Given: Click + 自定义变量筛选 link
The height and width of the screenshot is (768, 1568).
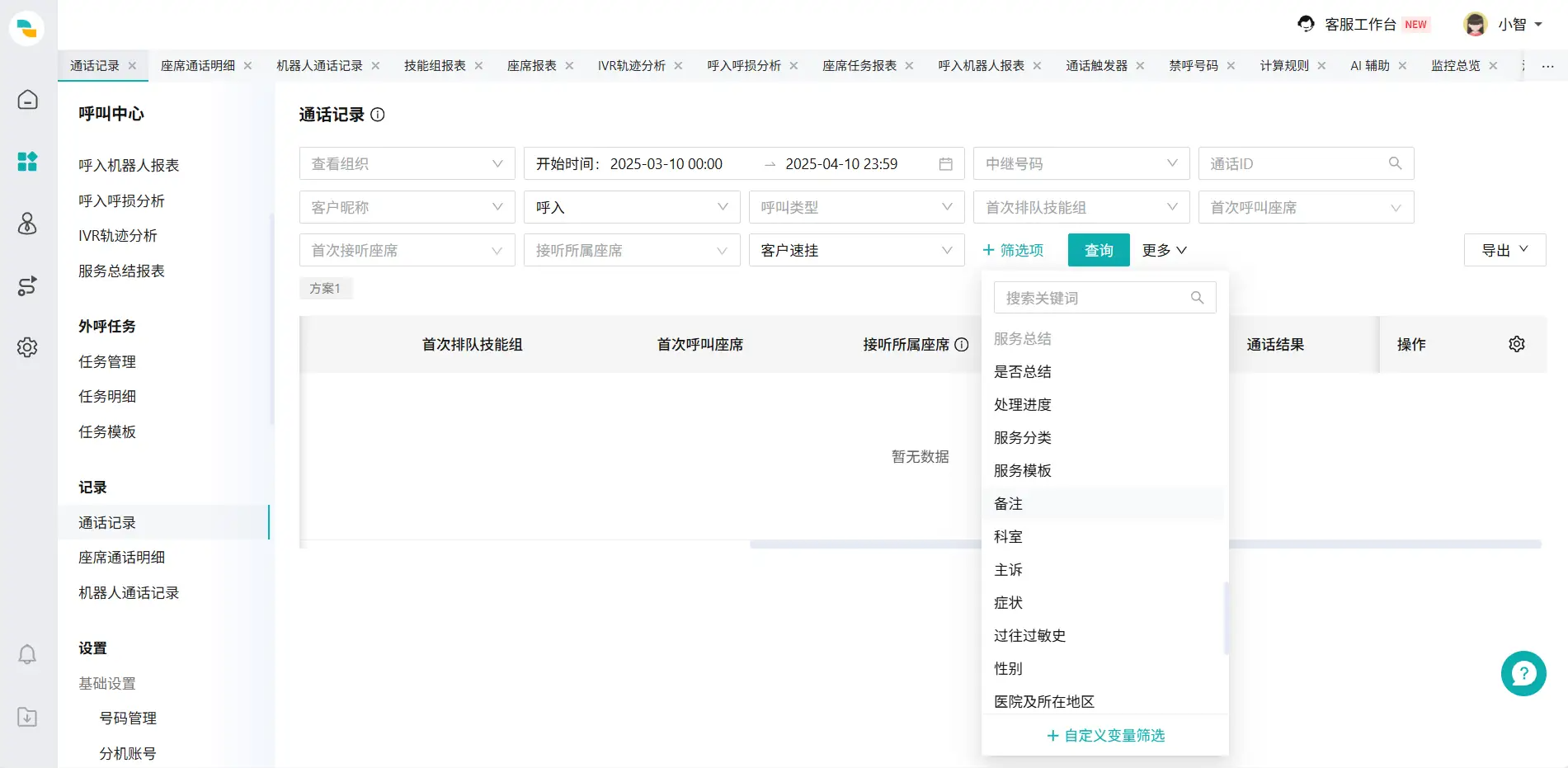Looking at the screenshot, I should 1105,735.
